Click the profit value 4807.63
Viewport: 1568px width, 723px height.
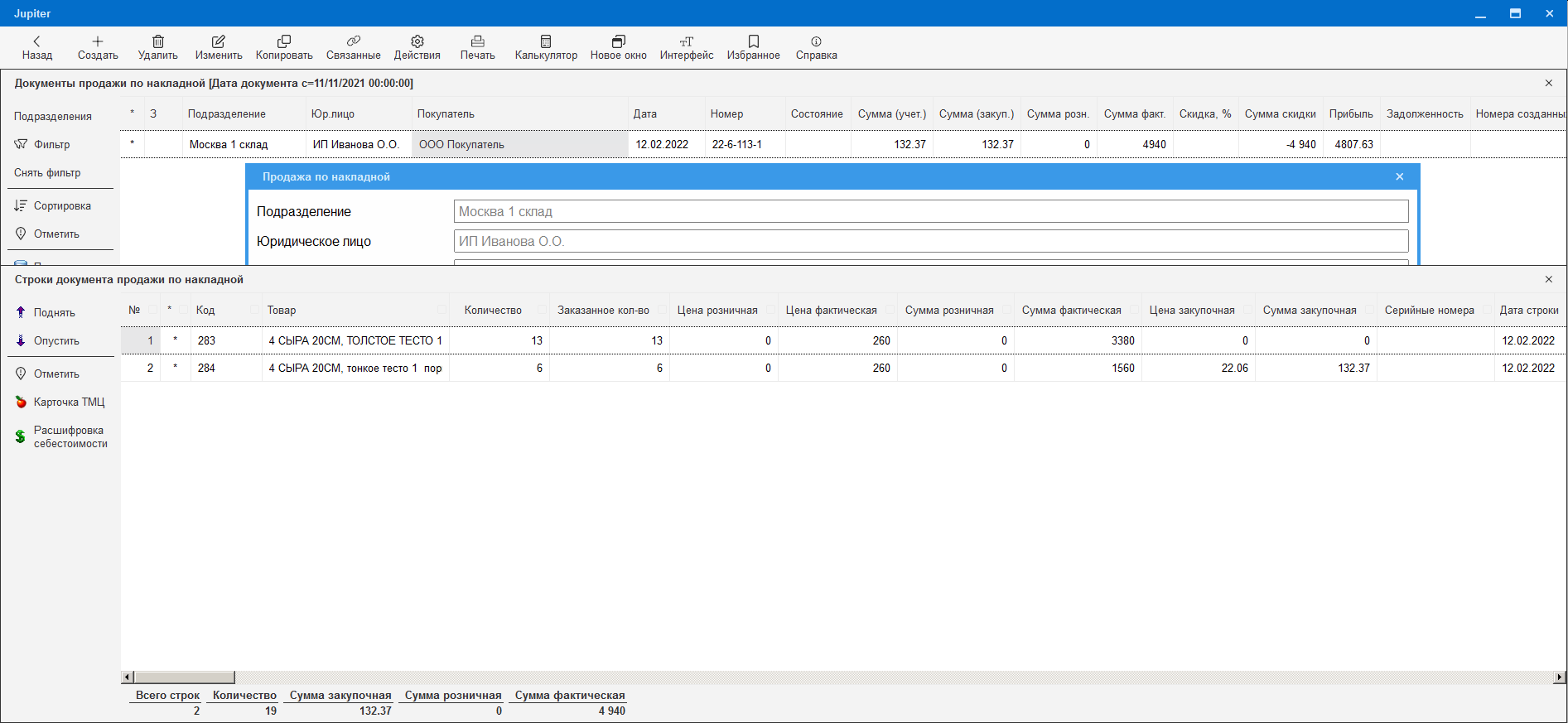tap(1353, 144)
